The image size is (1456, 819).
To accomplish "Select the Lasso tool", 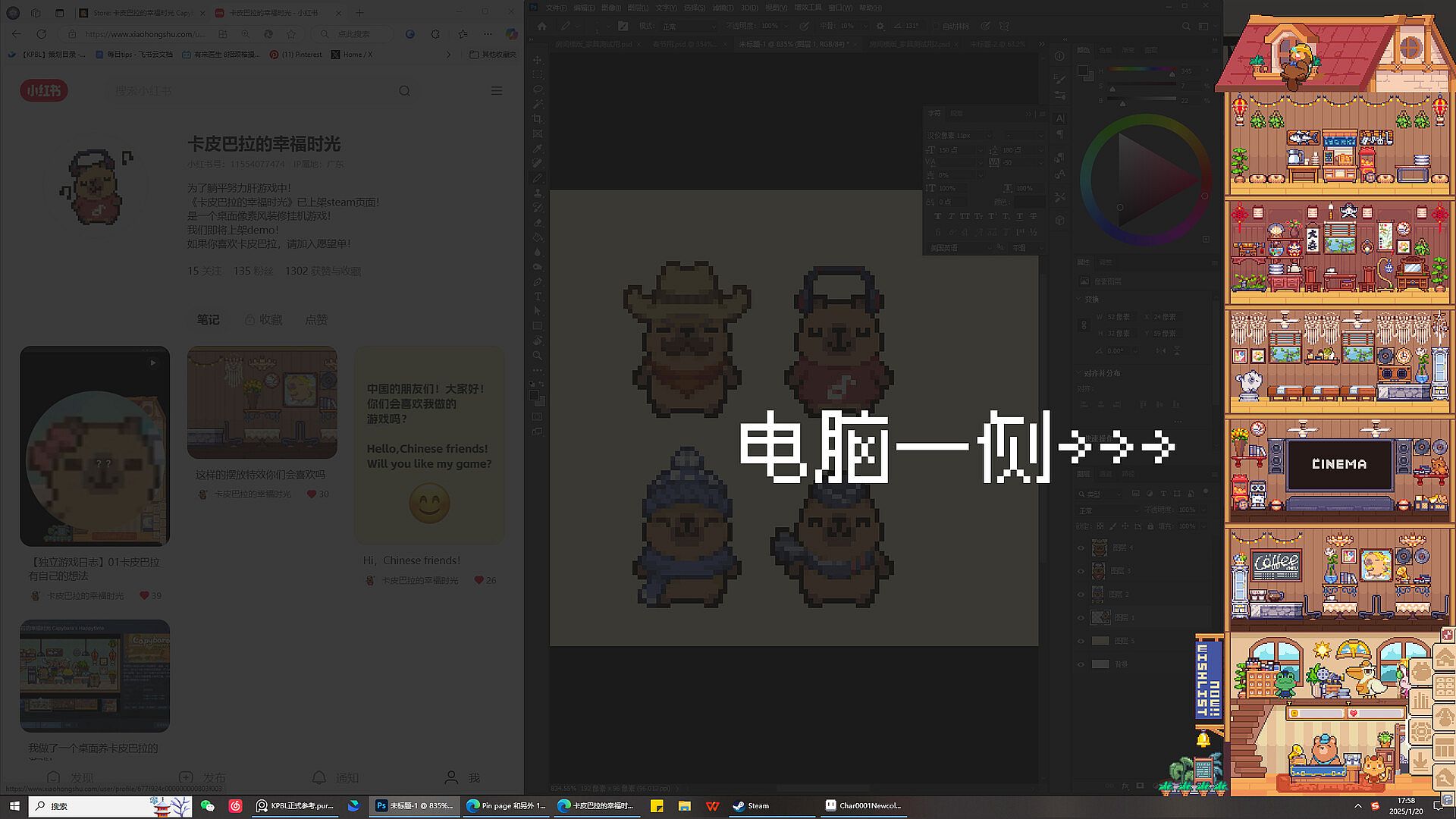I will (x=538, y=89).
